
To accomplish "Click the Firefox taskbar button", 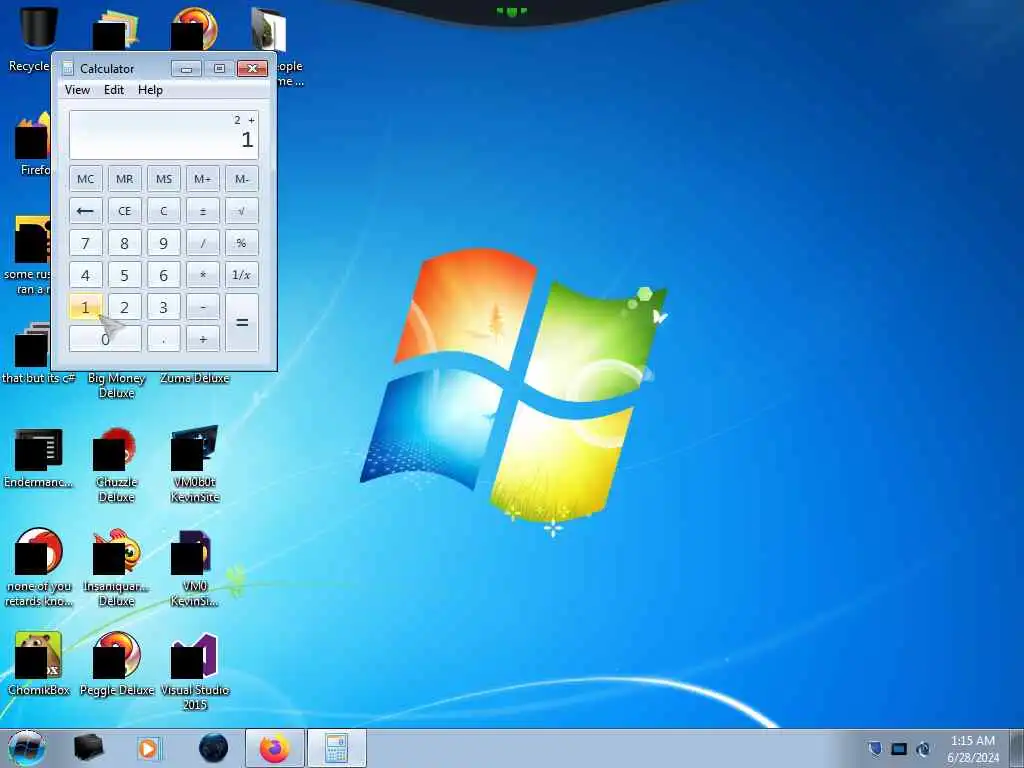I will point(275,748).
